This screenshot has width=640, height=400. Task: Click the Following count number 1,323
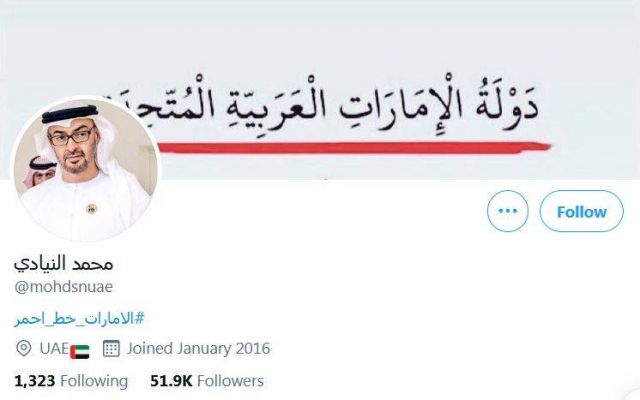tap(35, 381)
